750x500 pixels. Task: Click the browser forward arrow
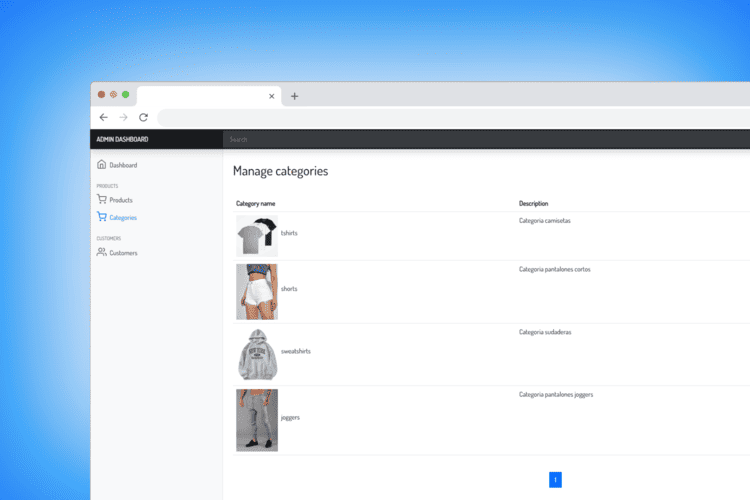[123, 117]
